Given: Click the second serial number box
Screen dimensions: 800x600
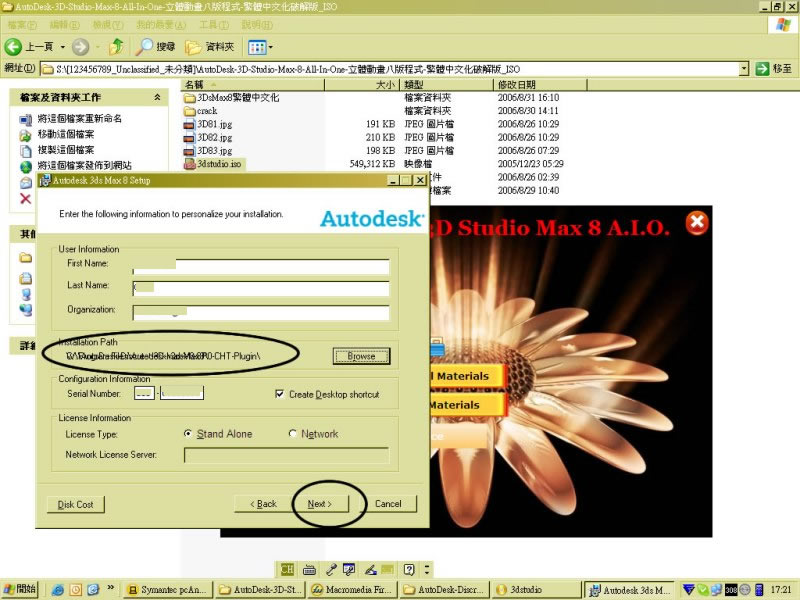Looking at the screenshot, I should (182, 393).
